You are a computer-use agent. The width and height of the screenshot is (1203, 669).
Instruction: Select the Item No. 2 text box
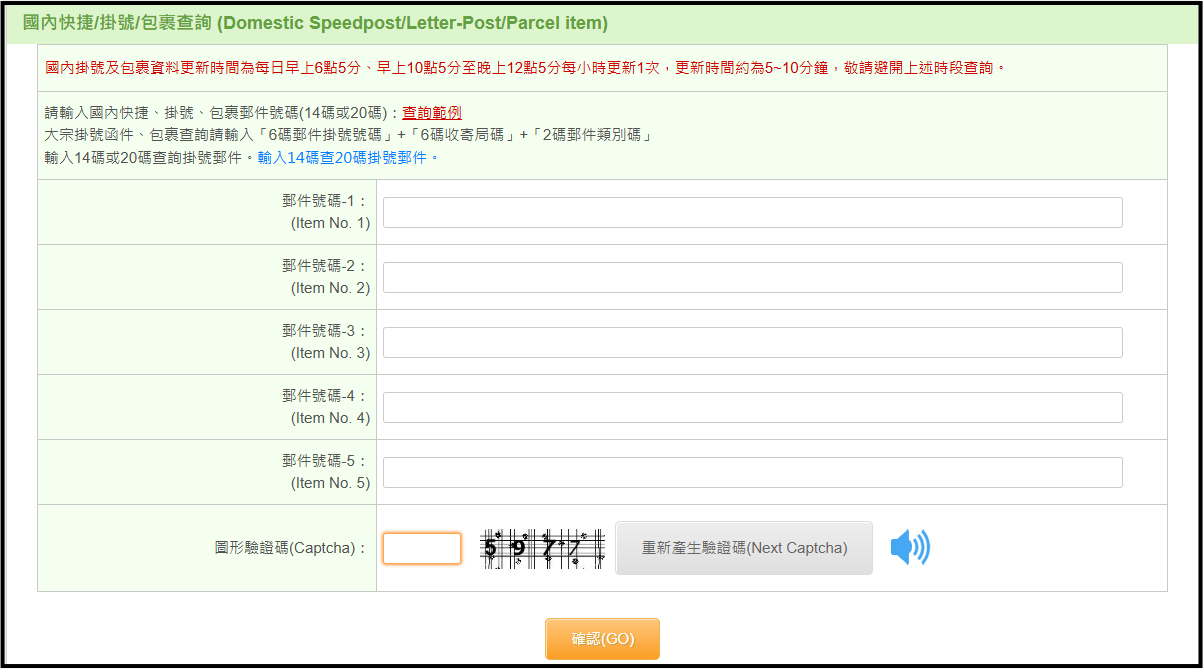point(752,277)
